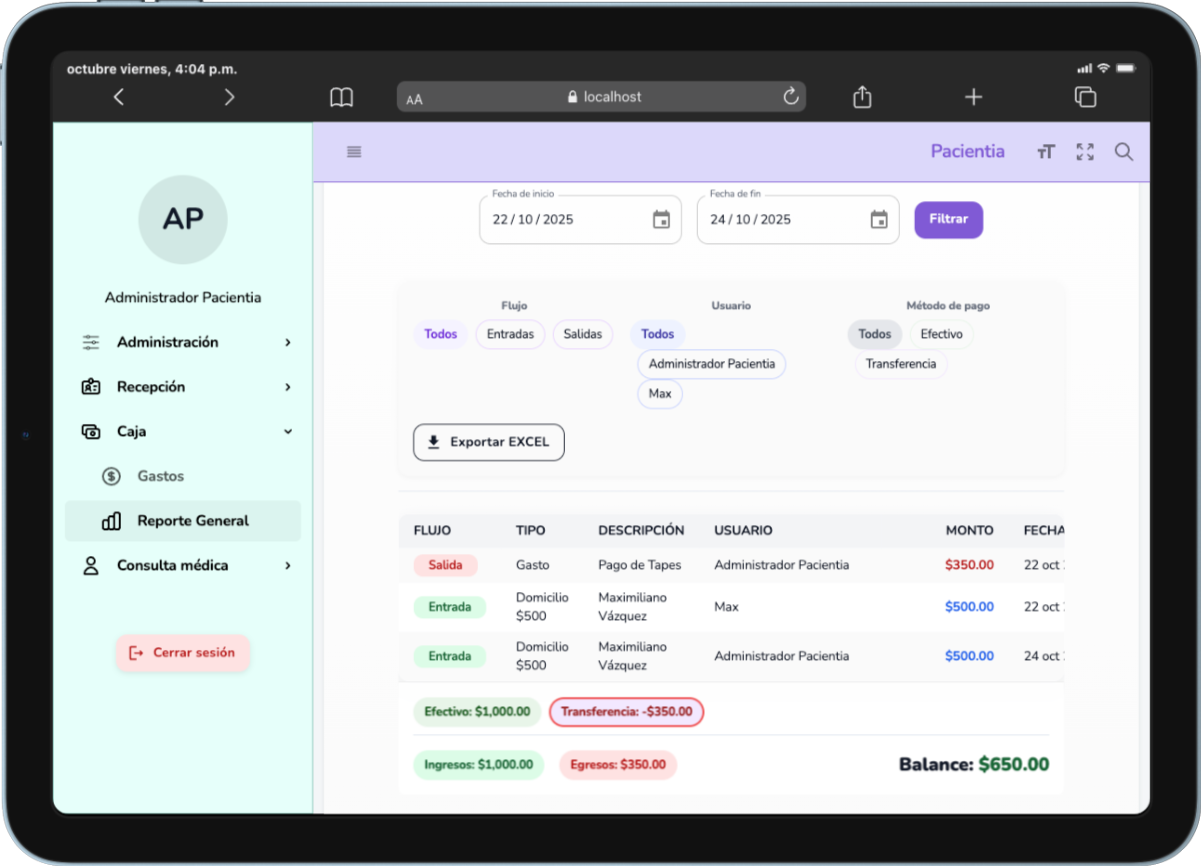The image size is (1201, 866).
Task: Open Gastos in the sidebar
Action: [x=160, y=476]
